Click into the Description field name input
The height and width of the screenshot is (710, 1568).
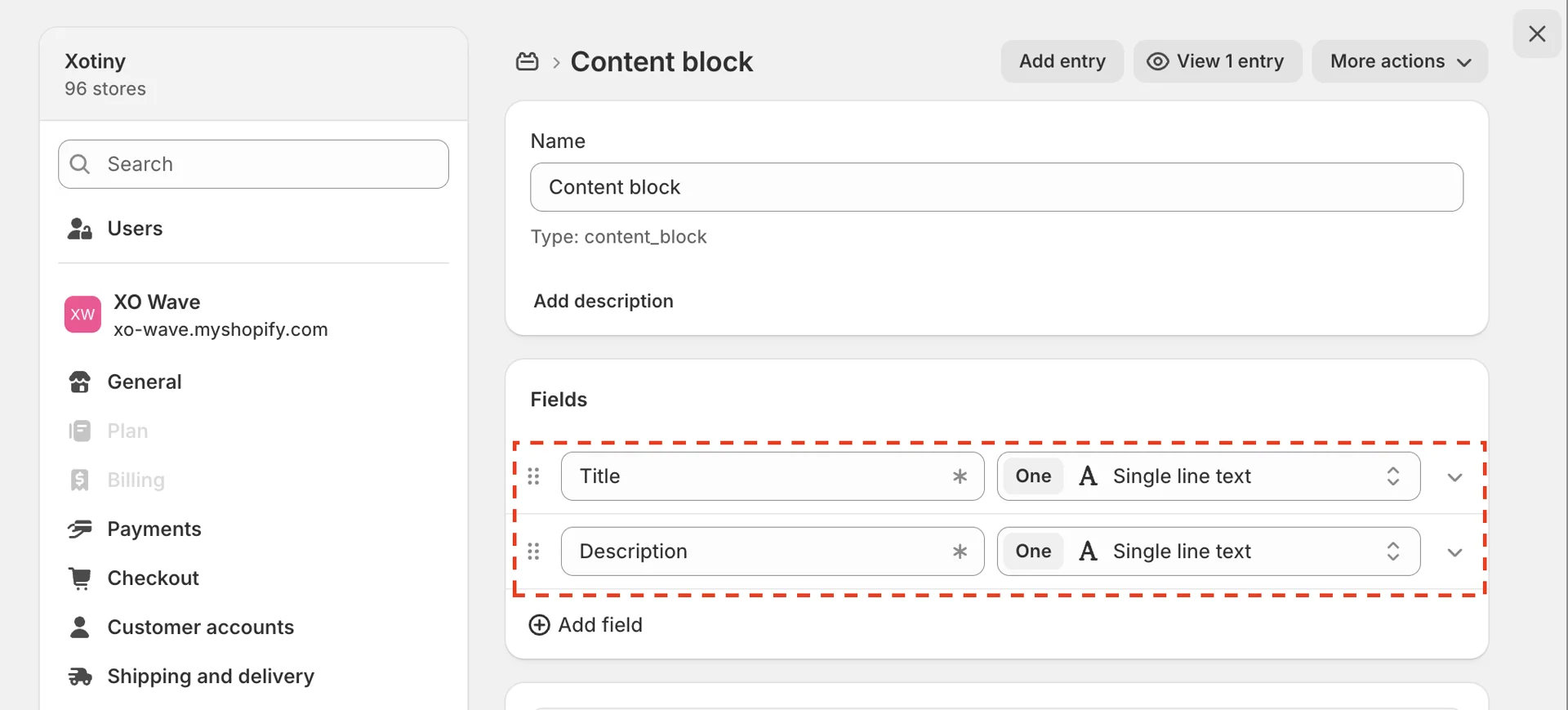[x=773, y=551]
